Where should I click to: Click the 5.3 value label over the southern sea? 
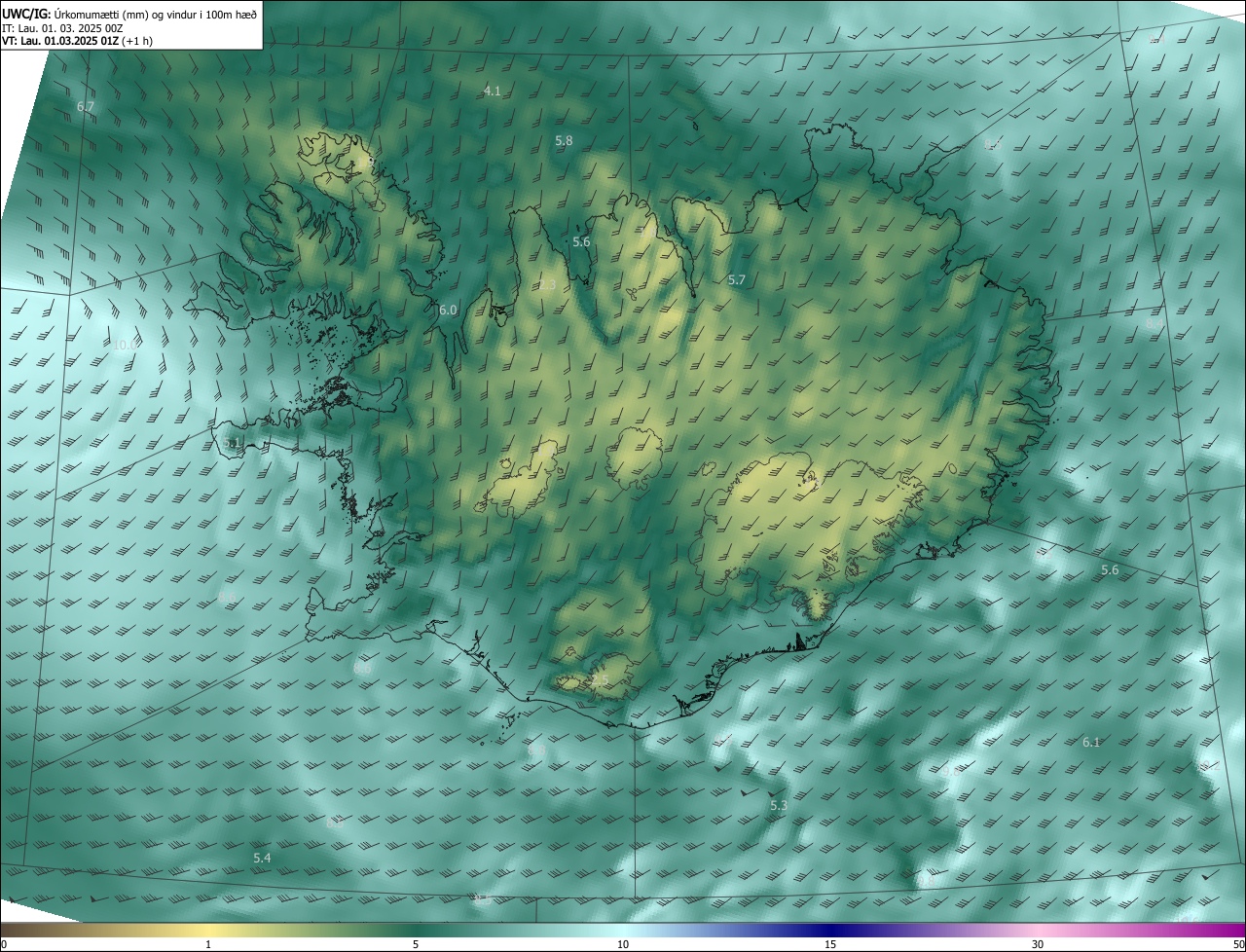pyautogui.click(x=779, y=806)
